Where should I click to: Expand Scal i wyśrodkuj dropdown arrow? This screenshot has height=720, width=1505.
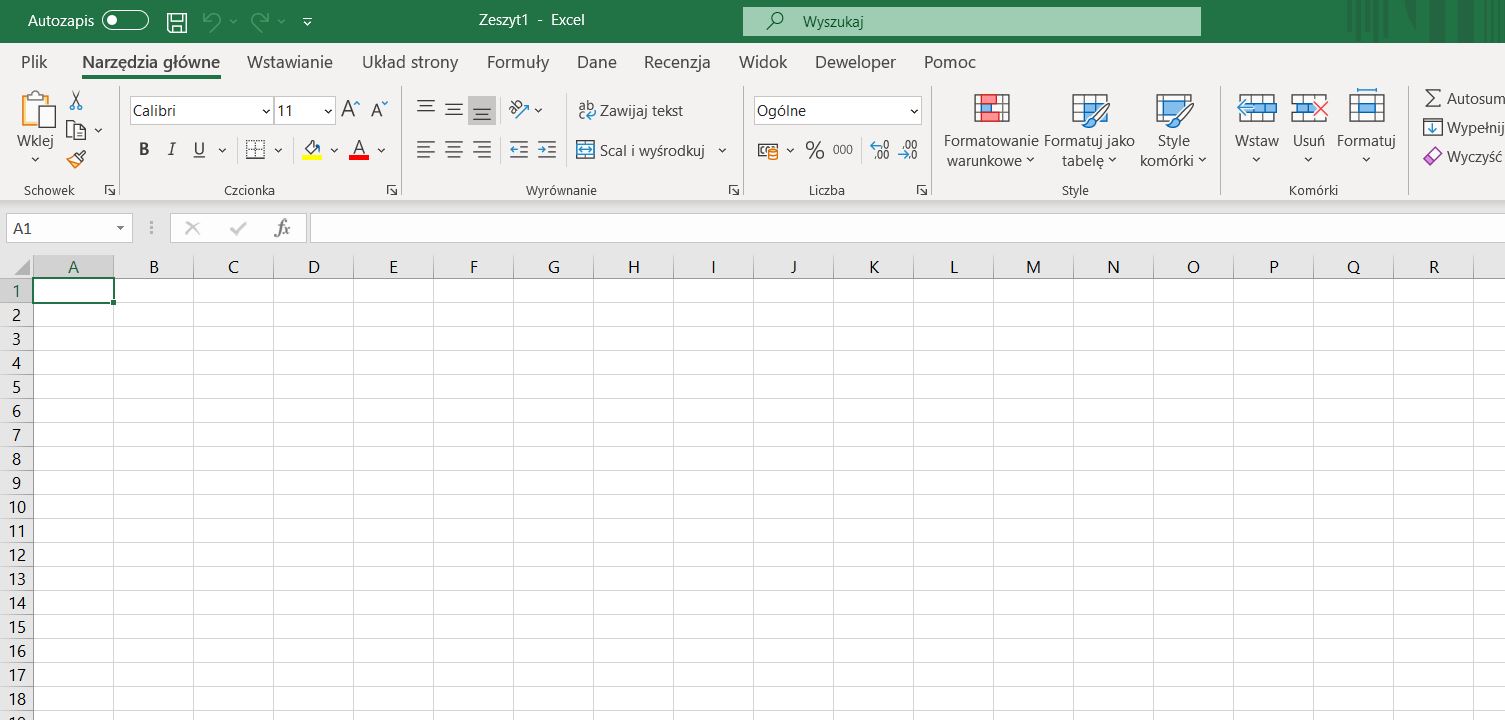723,151
